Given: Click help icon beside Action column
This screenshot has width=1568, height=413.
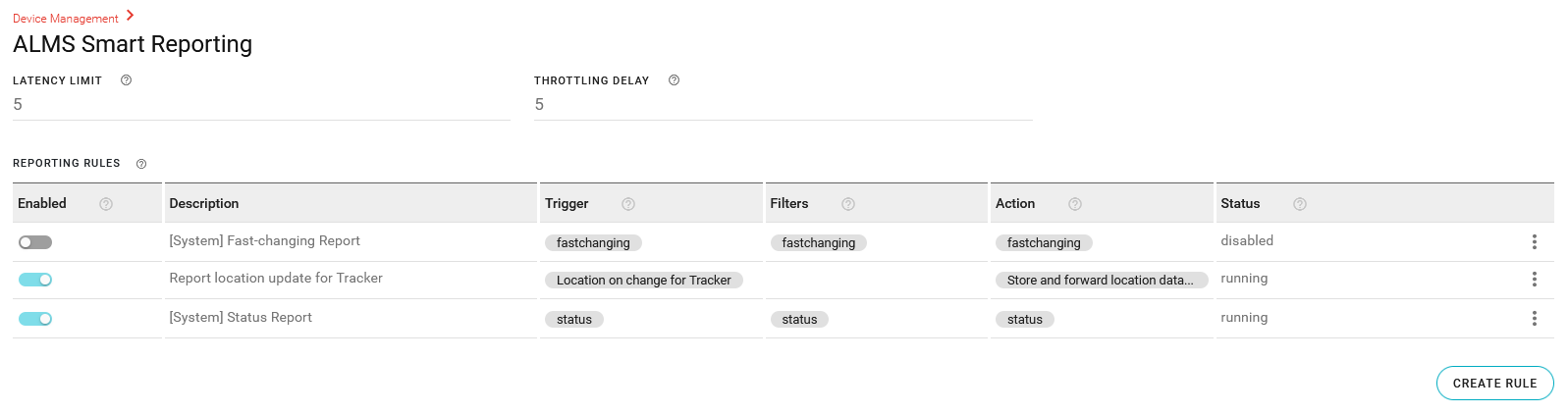Looking at the screenshot, I should click(1075, 204).
